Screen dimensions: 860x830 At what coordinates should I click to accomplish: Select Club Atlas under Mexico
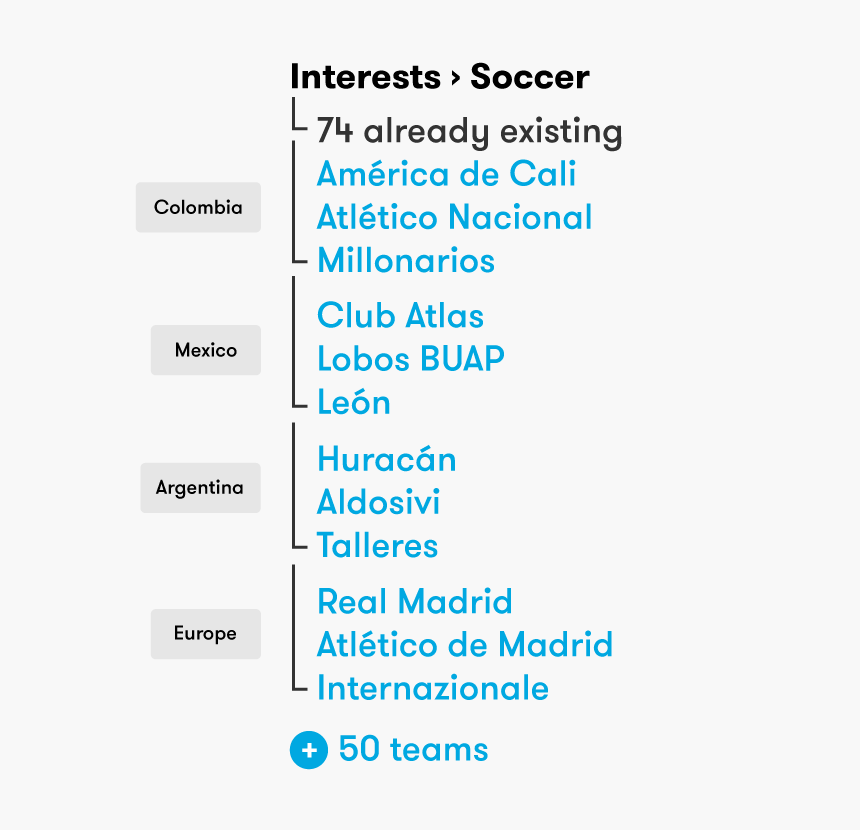(x=400, y=316)
